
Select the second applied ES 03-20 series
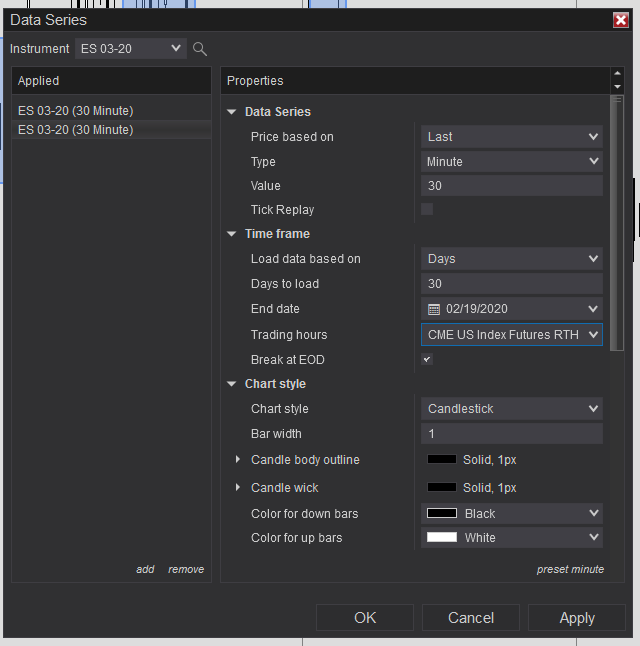[111, 130]
